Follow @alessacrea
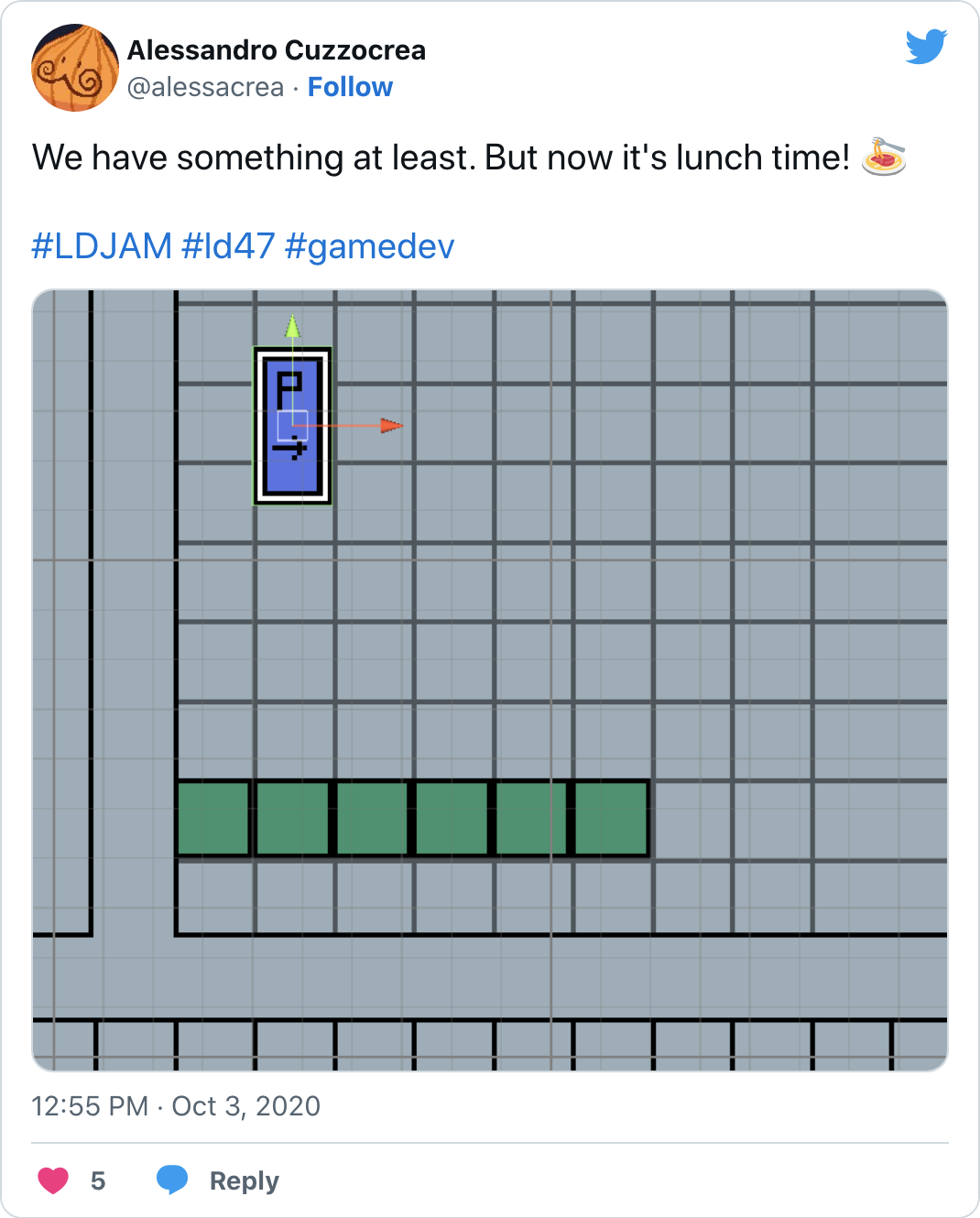The image size is (980, 1218). pos(351,86)
